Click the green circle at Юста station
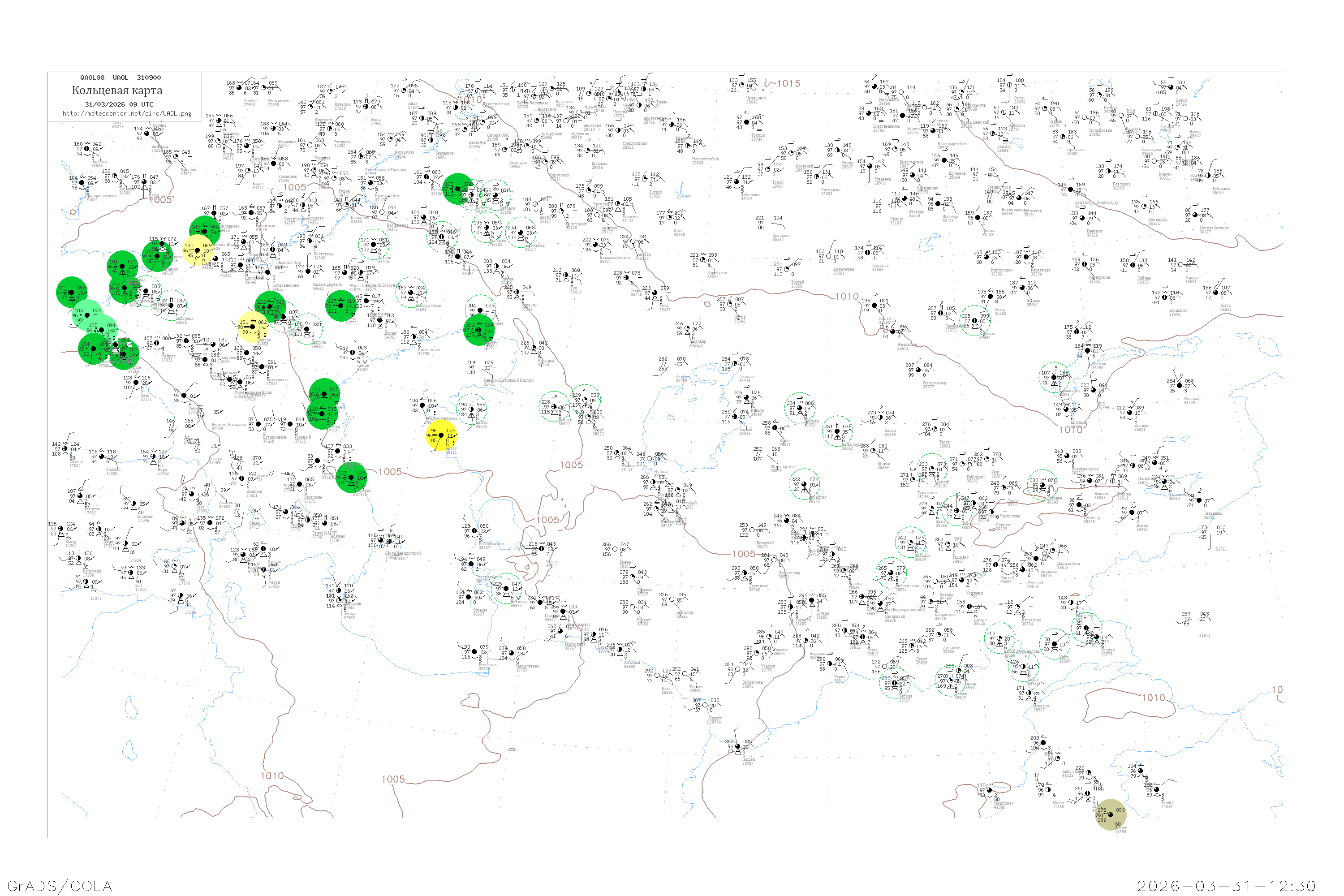 click(x=340, y=306)
